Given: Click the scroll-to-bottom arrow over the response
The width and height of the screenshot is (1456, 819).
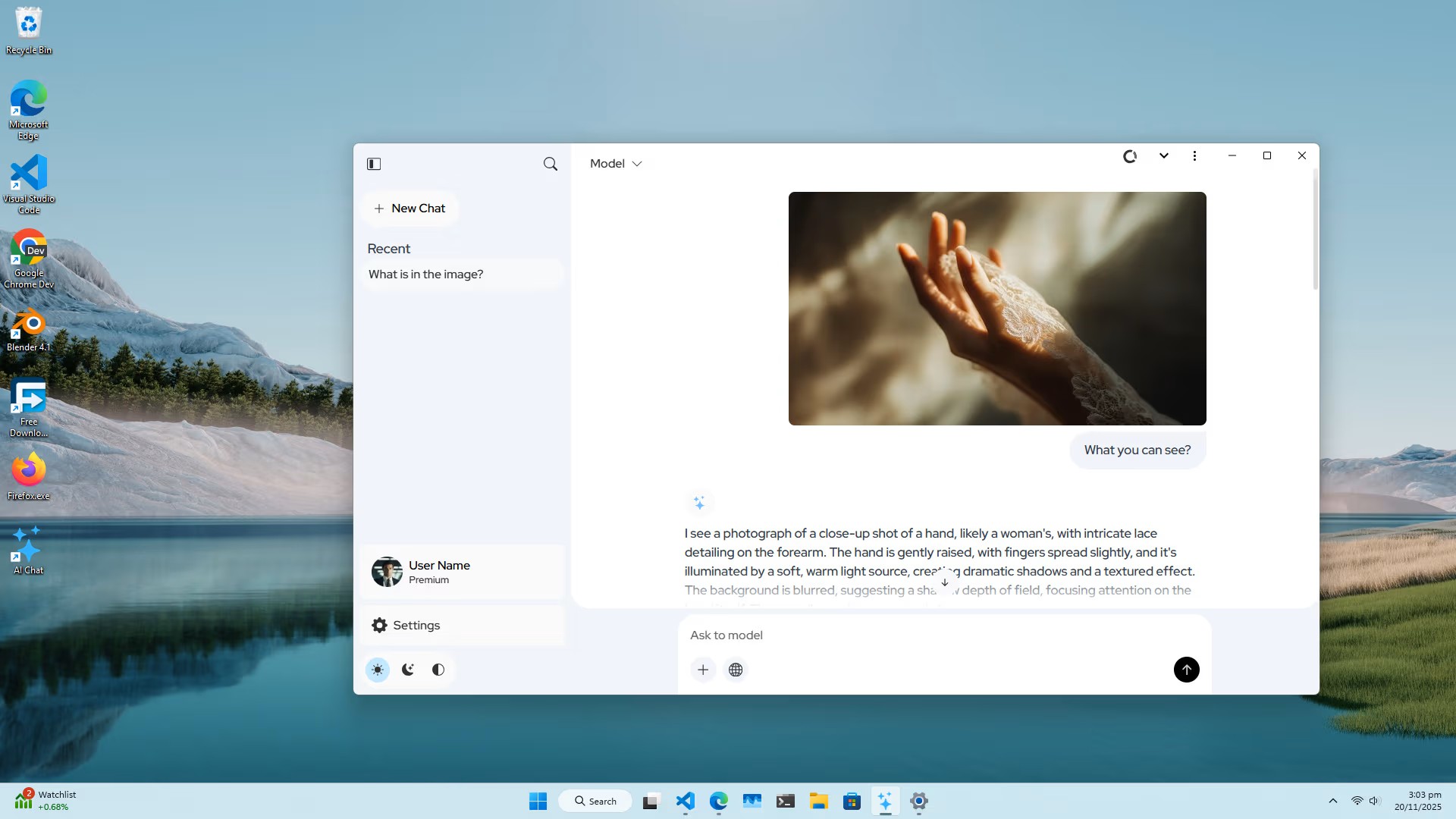Looking at the screenshot, I should pos(944,582).
